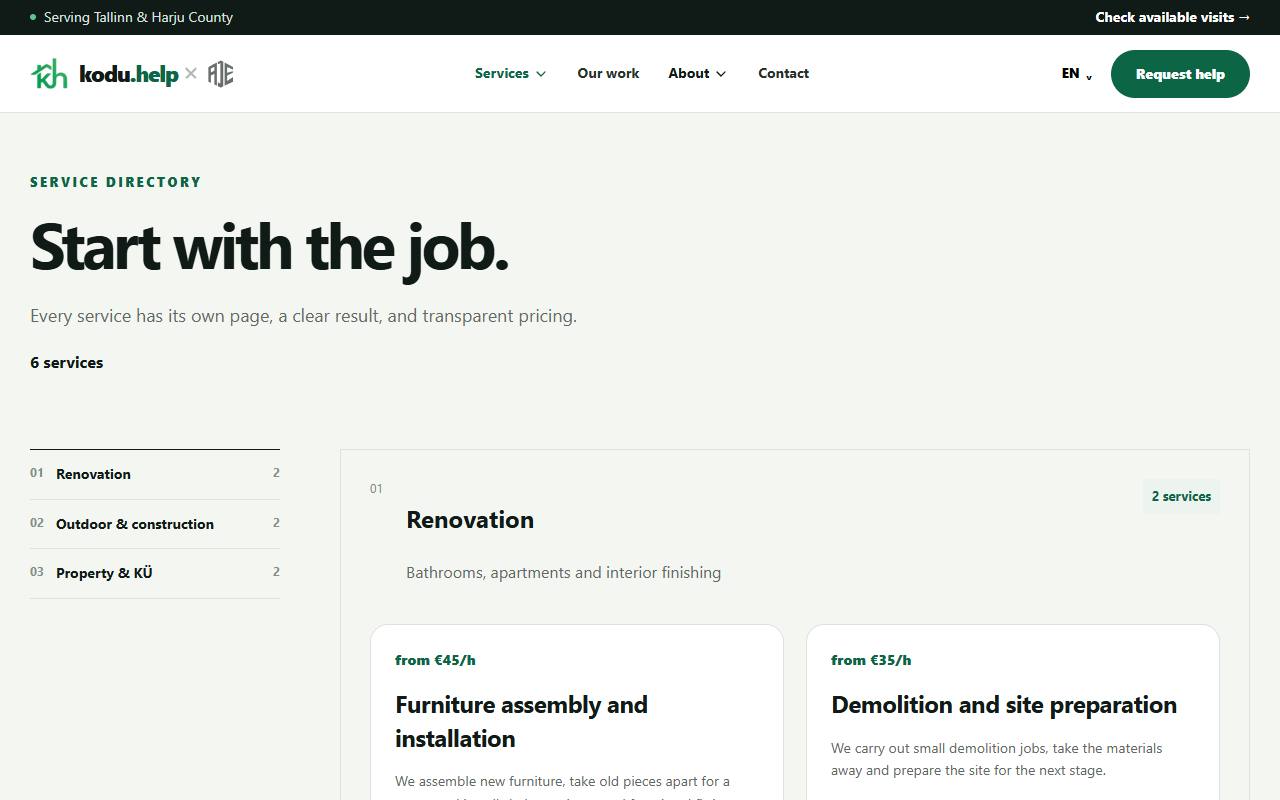Click the SERVICE DIRECTORY label
Screen dimensions: 1280x800
[x=116, y=182]
